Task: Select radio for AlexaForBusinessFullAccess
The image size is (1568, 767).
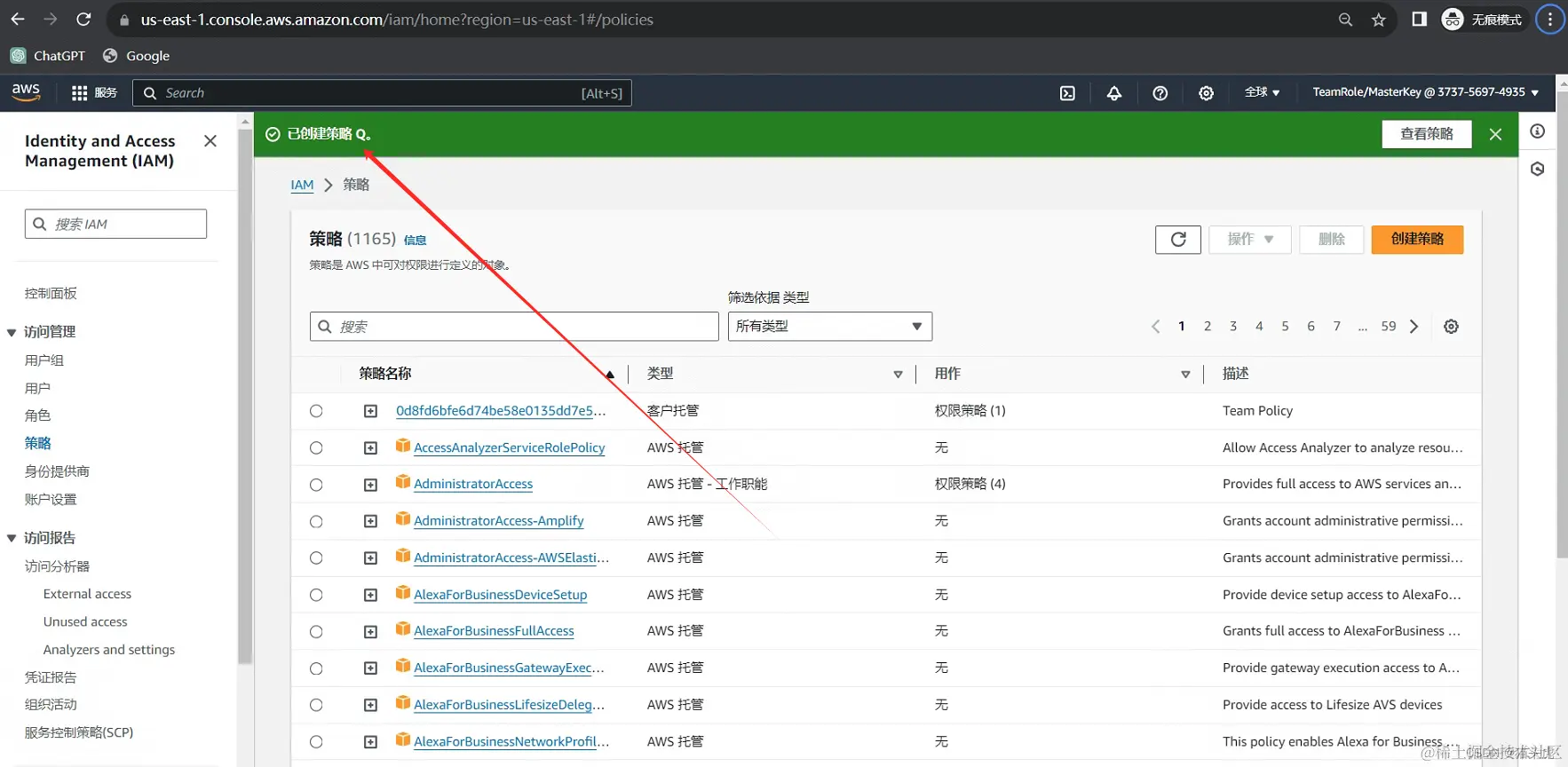Action: click(x=316, y=632)
